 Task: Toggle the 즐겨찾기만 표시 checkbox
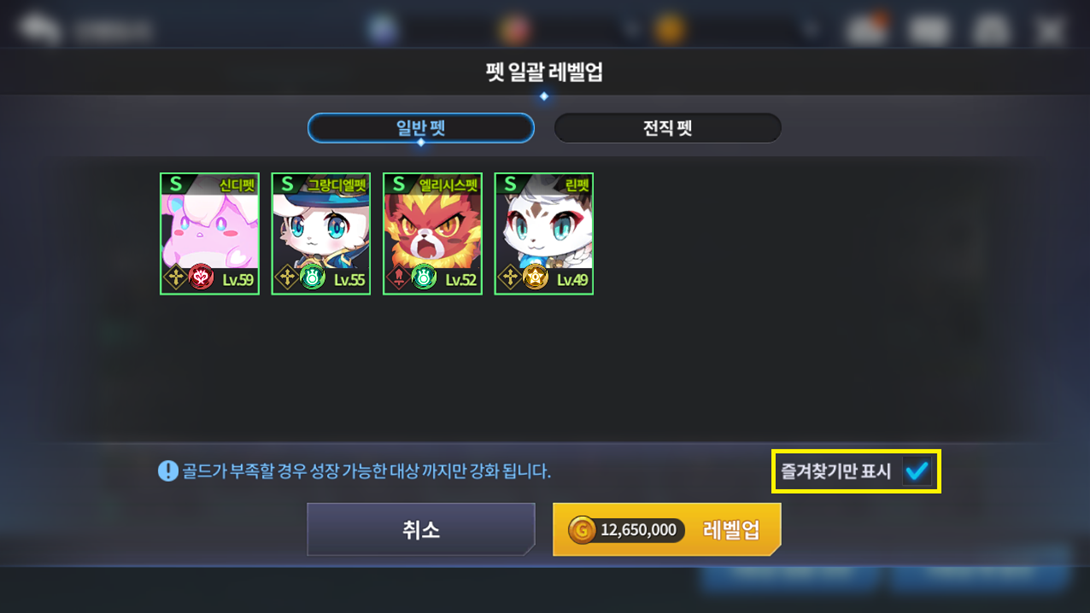(x=917, y=471)
